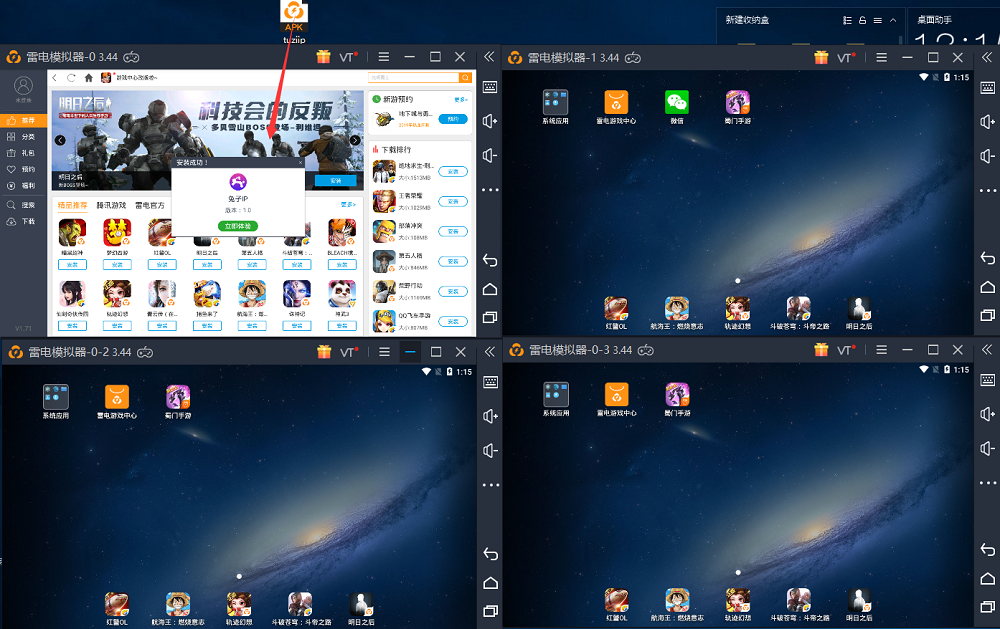The height and width of the screenshot is (629, 1000).
Task: Show more tools in 雷电模拟器-0-2 sidebar
Action: tap(490, 485)
